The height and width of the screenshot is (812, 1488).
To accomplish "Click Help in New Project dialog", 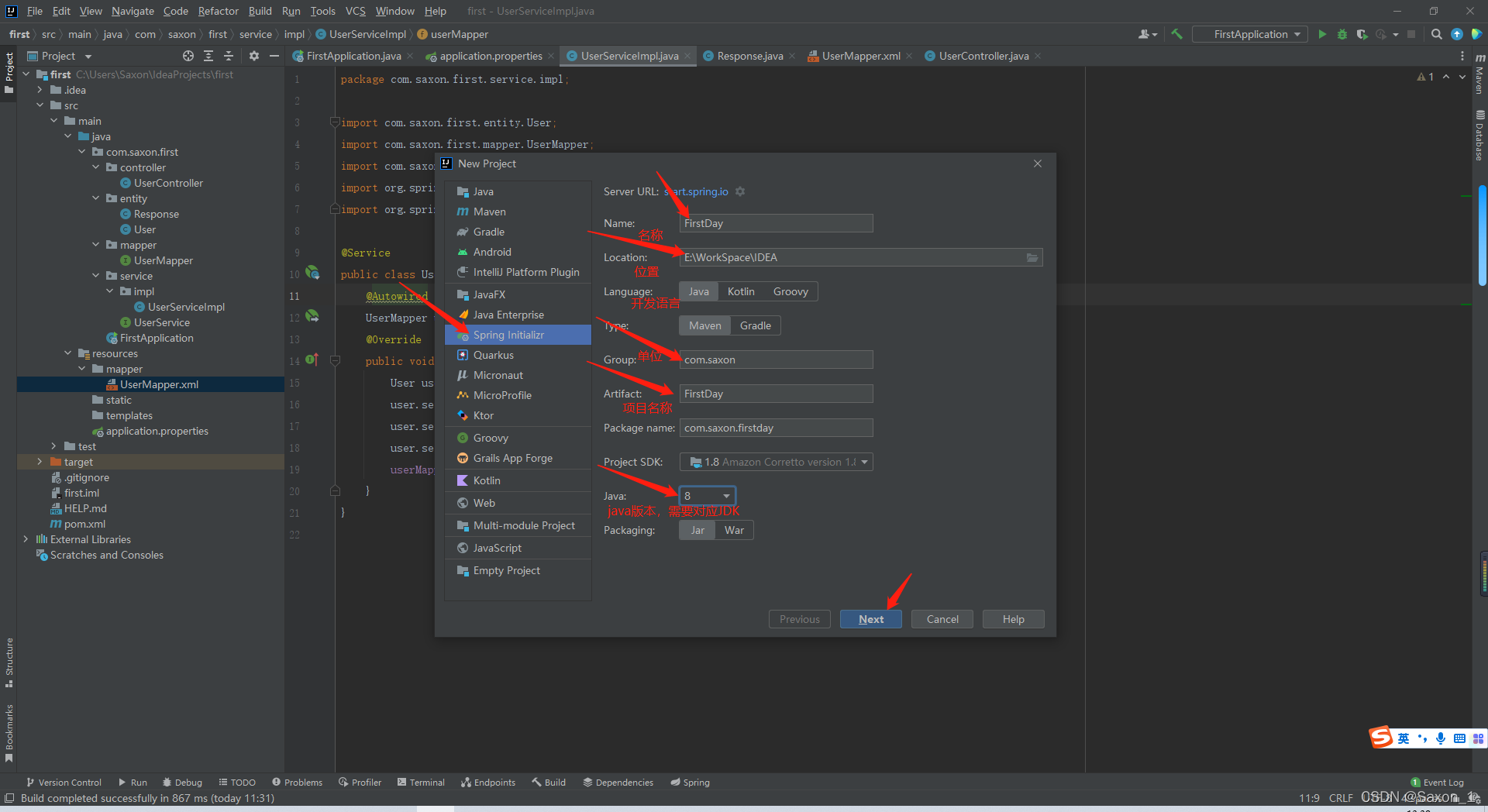I will coord(1013,619).
